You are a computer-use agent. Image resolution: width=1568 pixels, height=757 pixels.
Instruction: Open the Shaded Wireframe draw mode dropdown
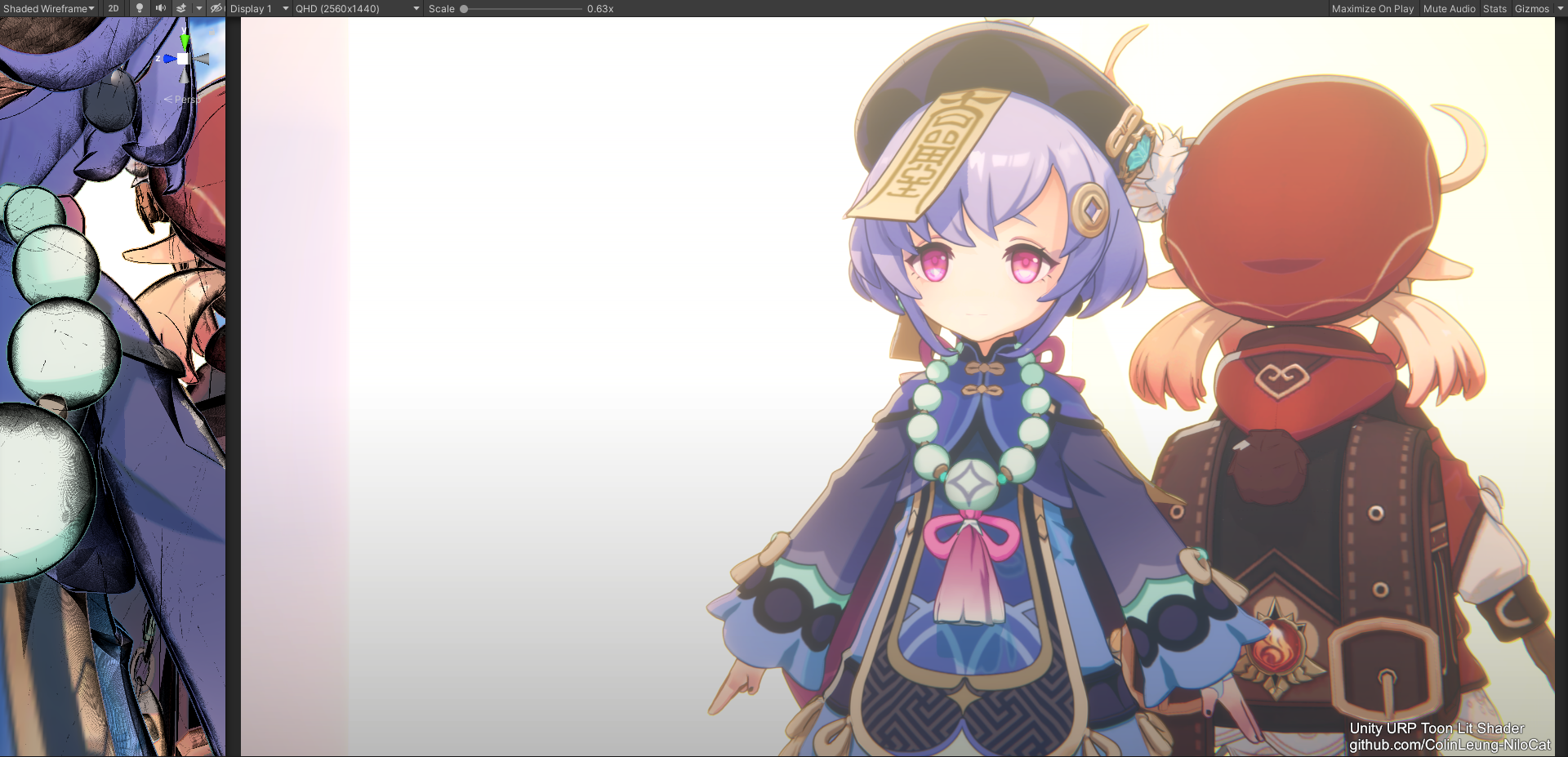(48, 8)
